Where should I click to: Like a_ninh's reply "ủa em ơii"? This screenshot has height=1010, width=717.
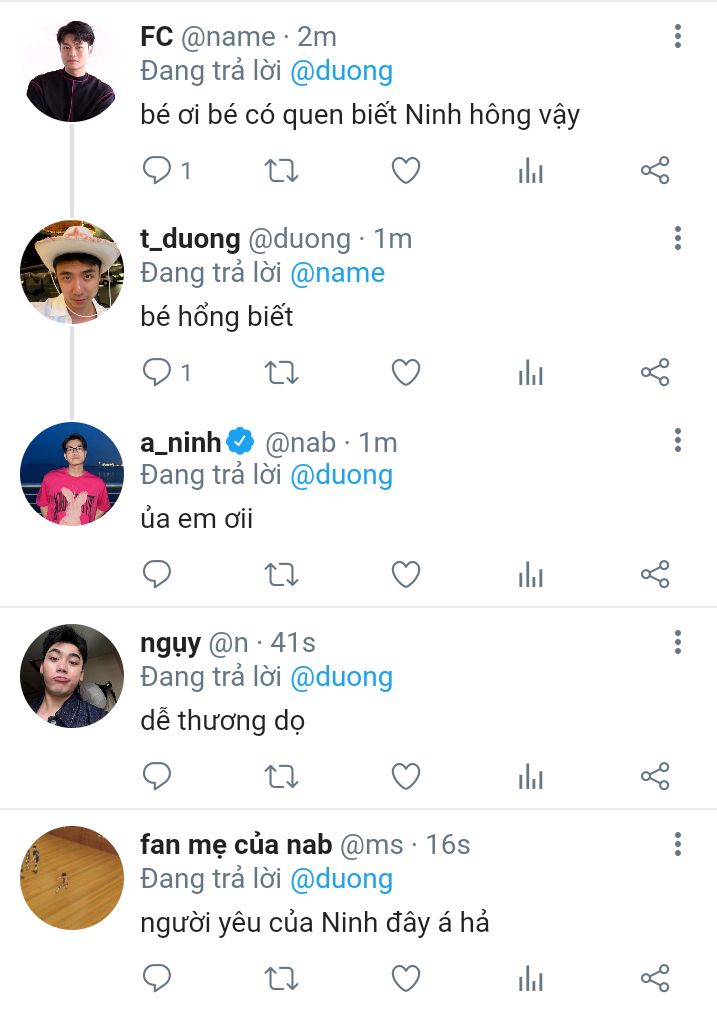[x=405, y=575]
